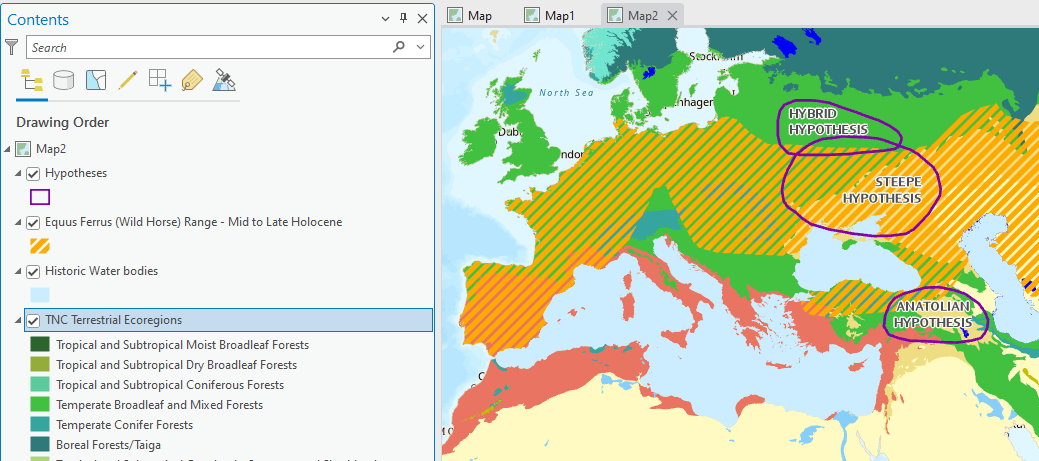This screenshot has height=461, width=1039.
Task: Pin the Contents pane with auto-hide button
Action: [x=404, y=18]
